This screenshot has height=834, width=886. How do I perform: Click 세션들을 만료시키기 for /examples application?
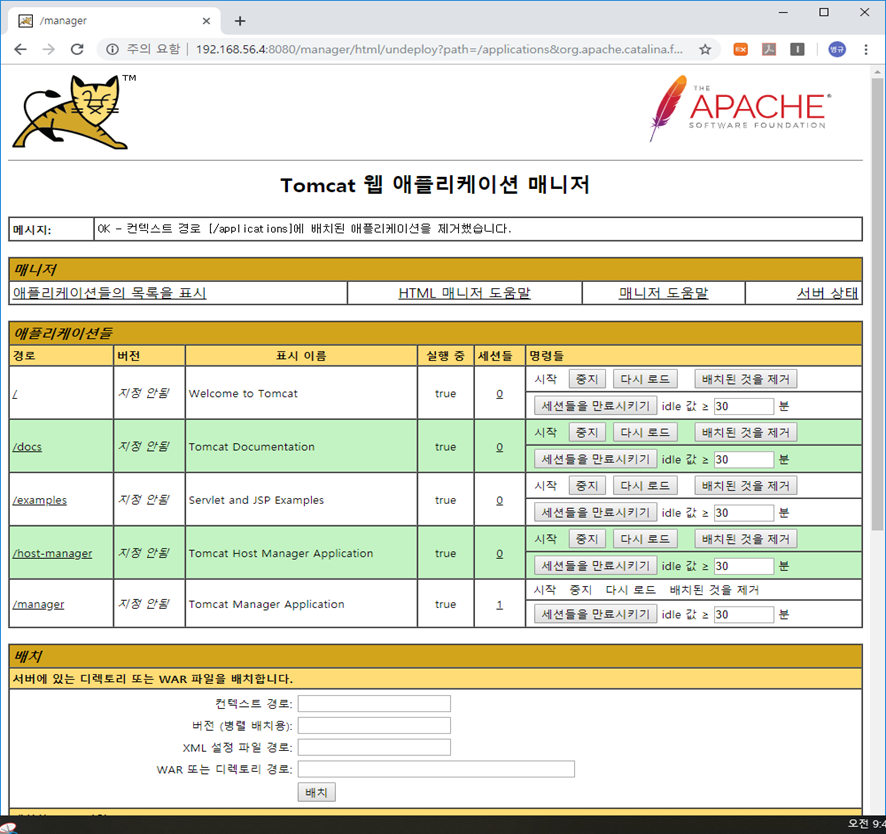(x=596, y=512)
